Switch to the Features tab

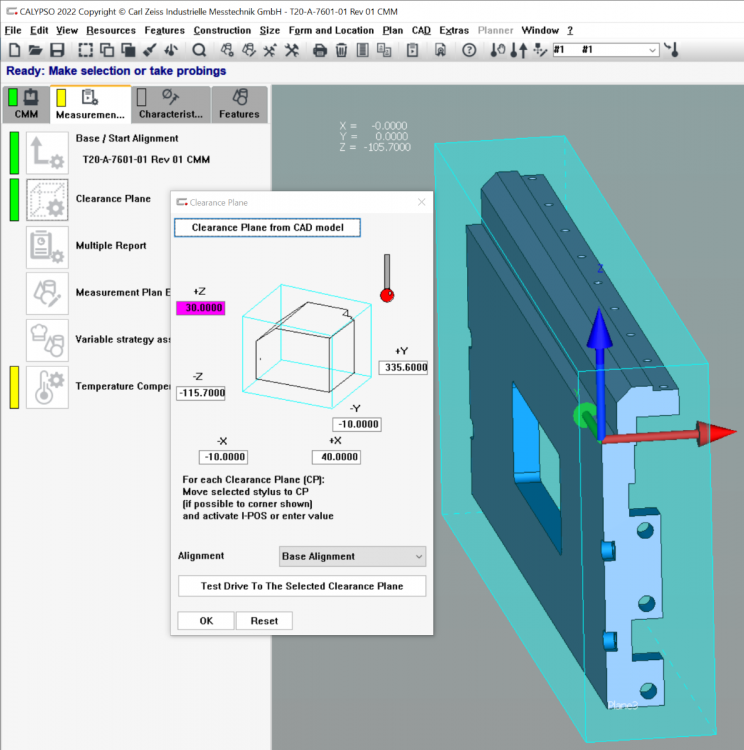tap(239, 104)
